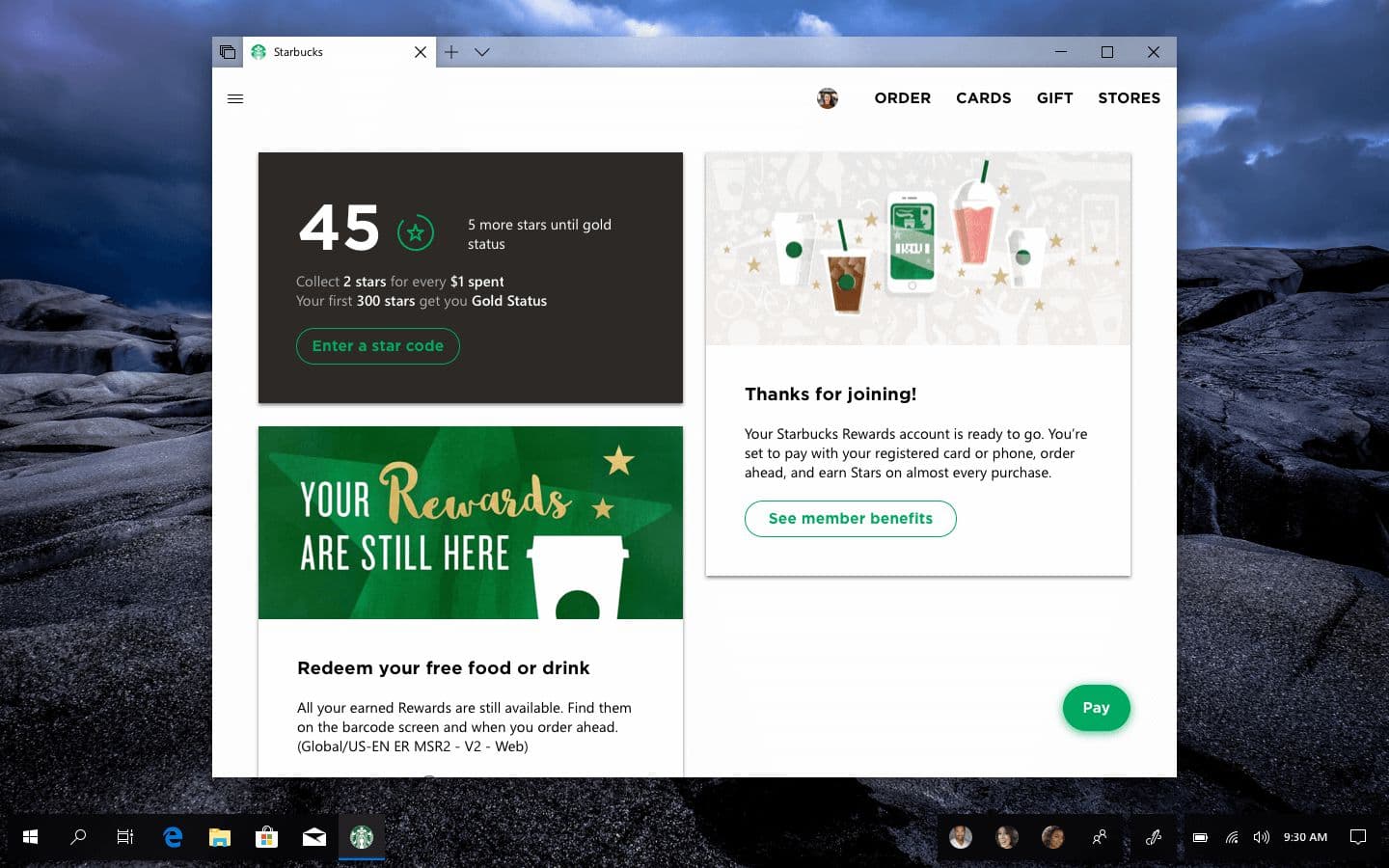Open your profile avatar in the header
The width and height of the screenshot is (1389, 868).
[827, 97]
